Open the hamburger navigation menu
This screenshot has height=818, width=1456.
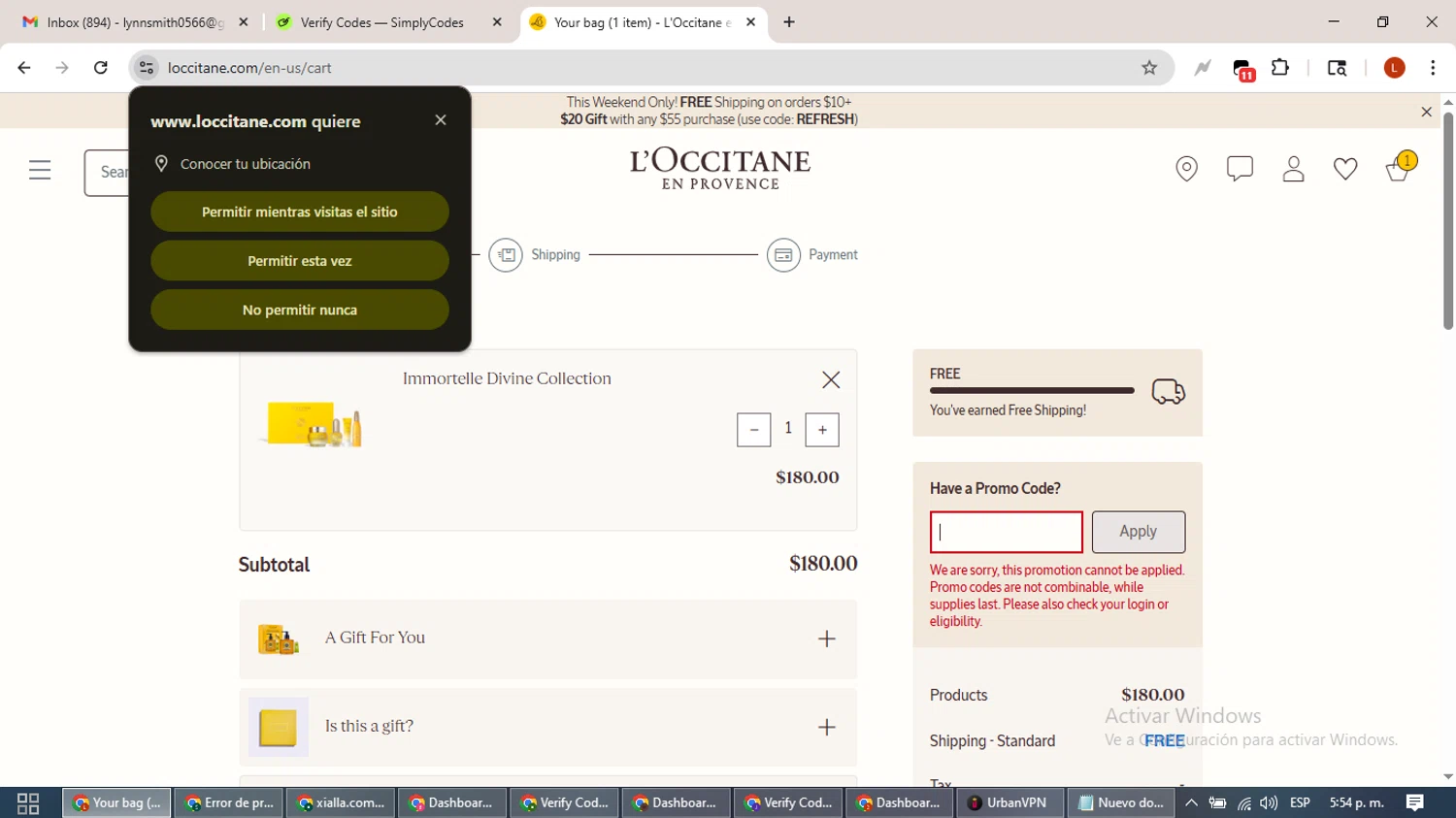click(x=40, y=171)
